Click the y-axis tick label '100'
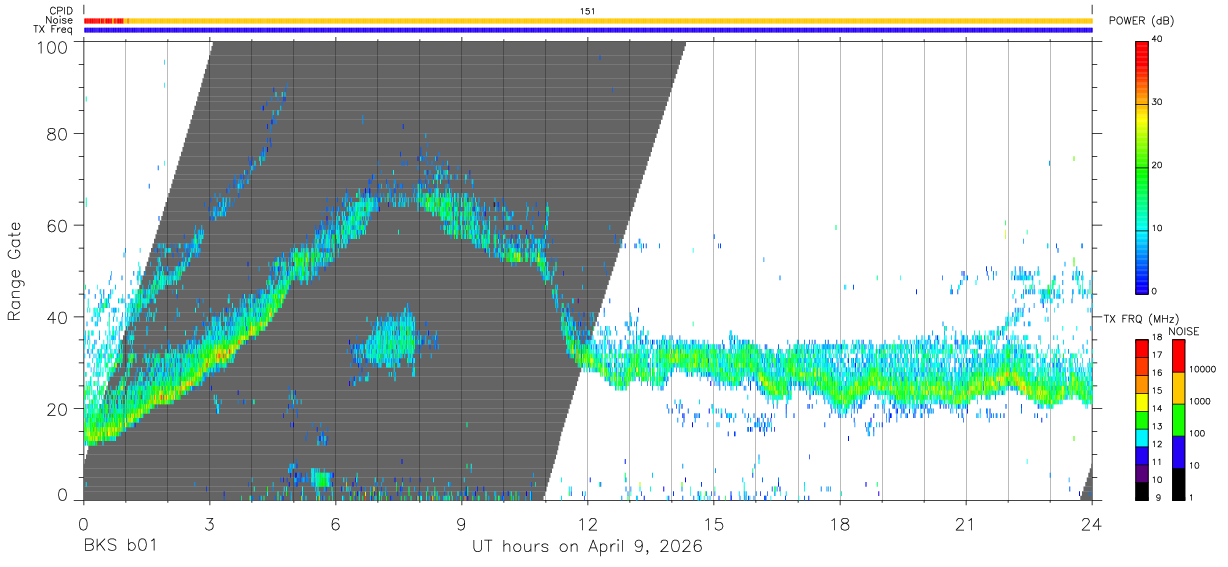 [x=53, y=47]
